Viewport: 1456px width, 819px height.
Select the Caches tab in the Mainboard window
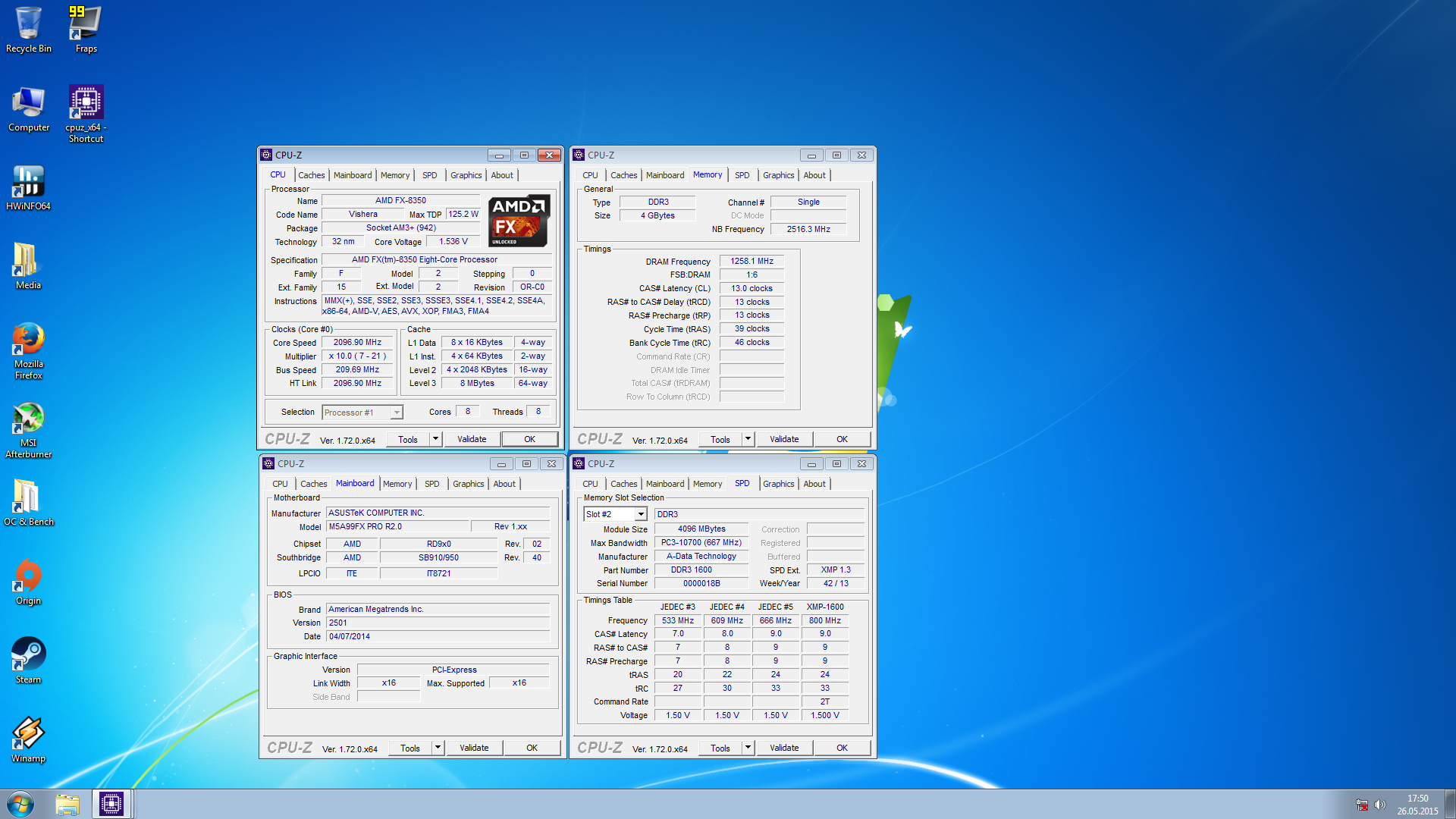[313, 484]
